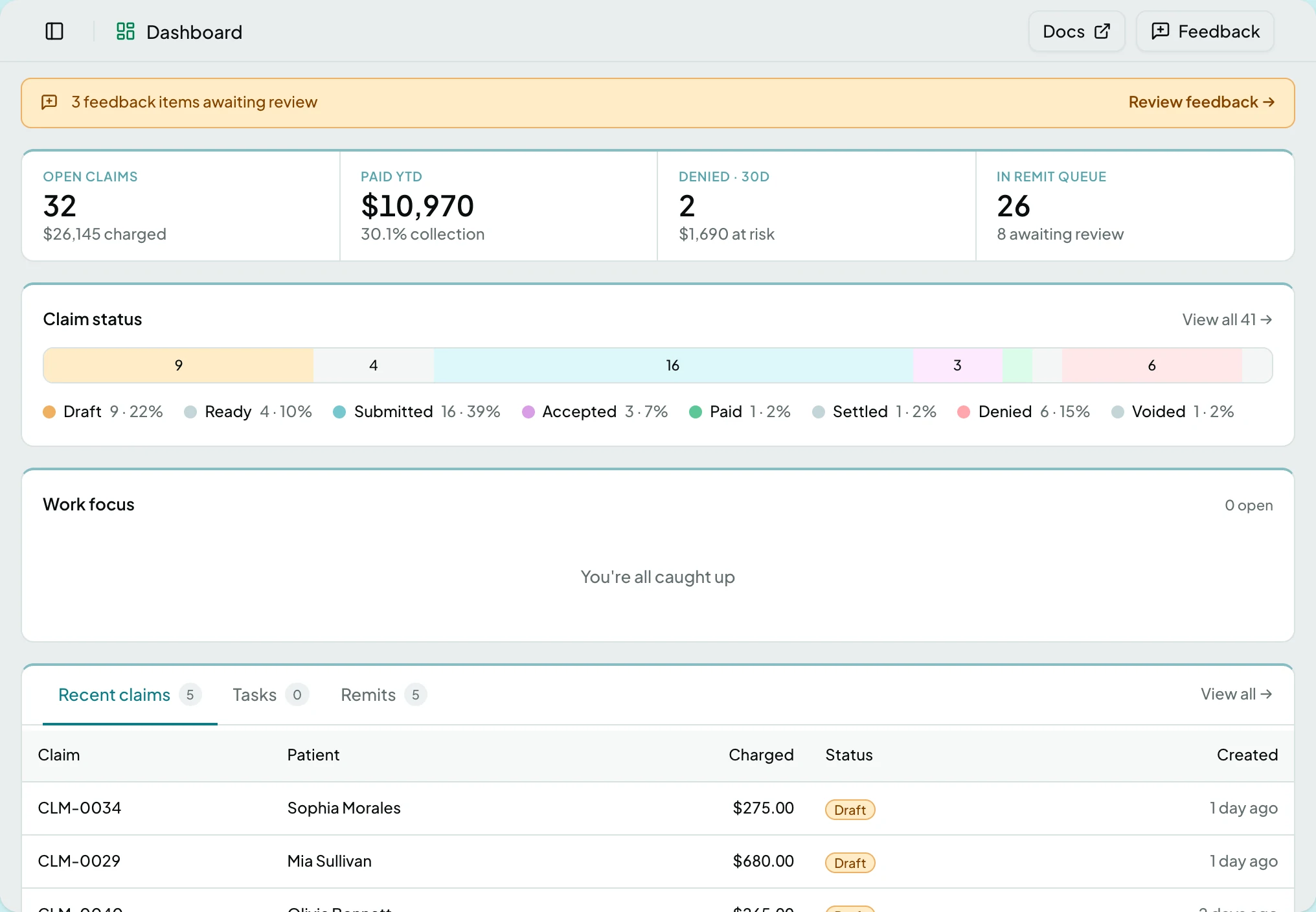Open the Feedback button
This screenshot has height=912, width=1316.
[x=1205, y=31]
